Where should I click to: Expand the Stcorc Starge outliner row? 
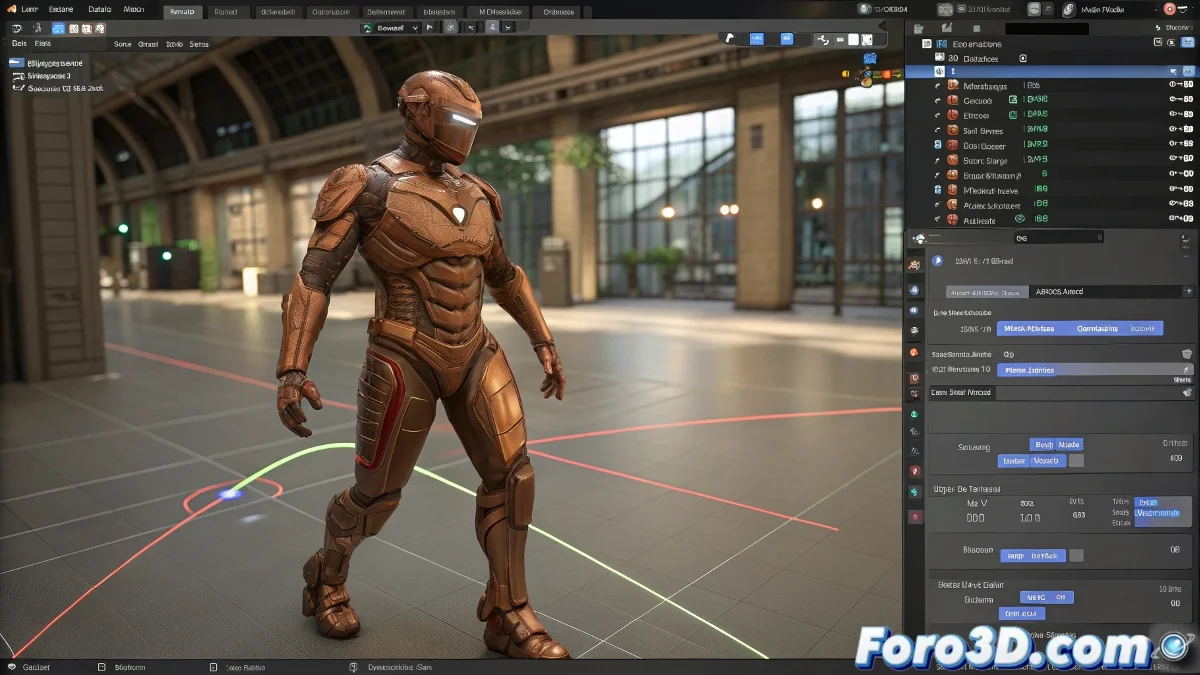pyautogui.click(x=938, y=160)
